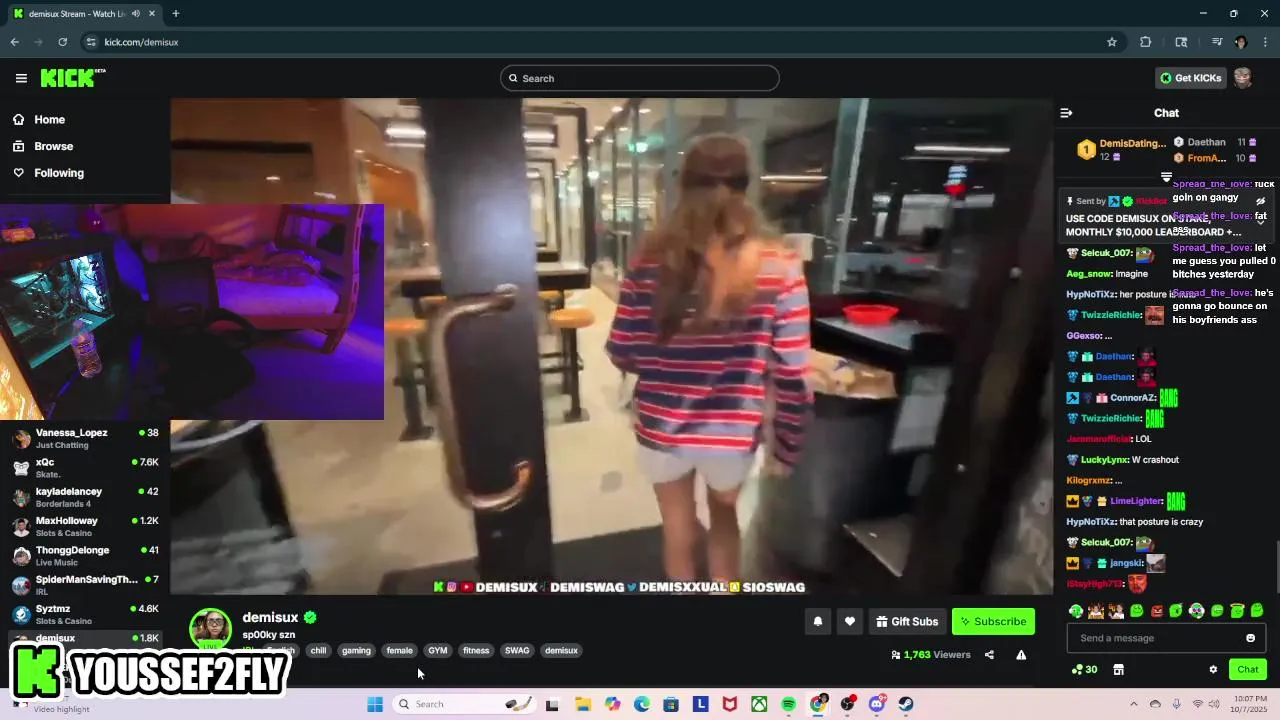The width and height of the screenshot is (1280, 720).
Task: Open xQc channel in the sidebar
Action: tap(85, 467)
